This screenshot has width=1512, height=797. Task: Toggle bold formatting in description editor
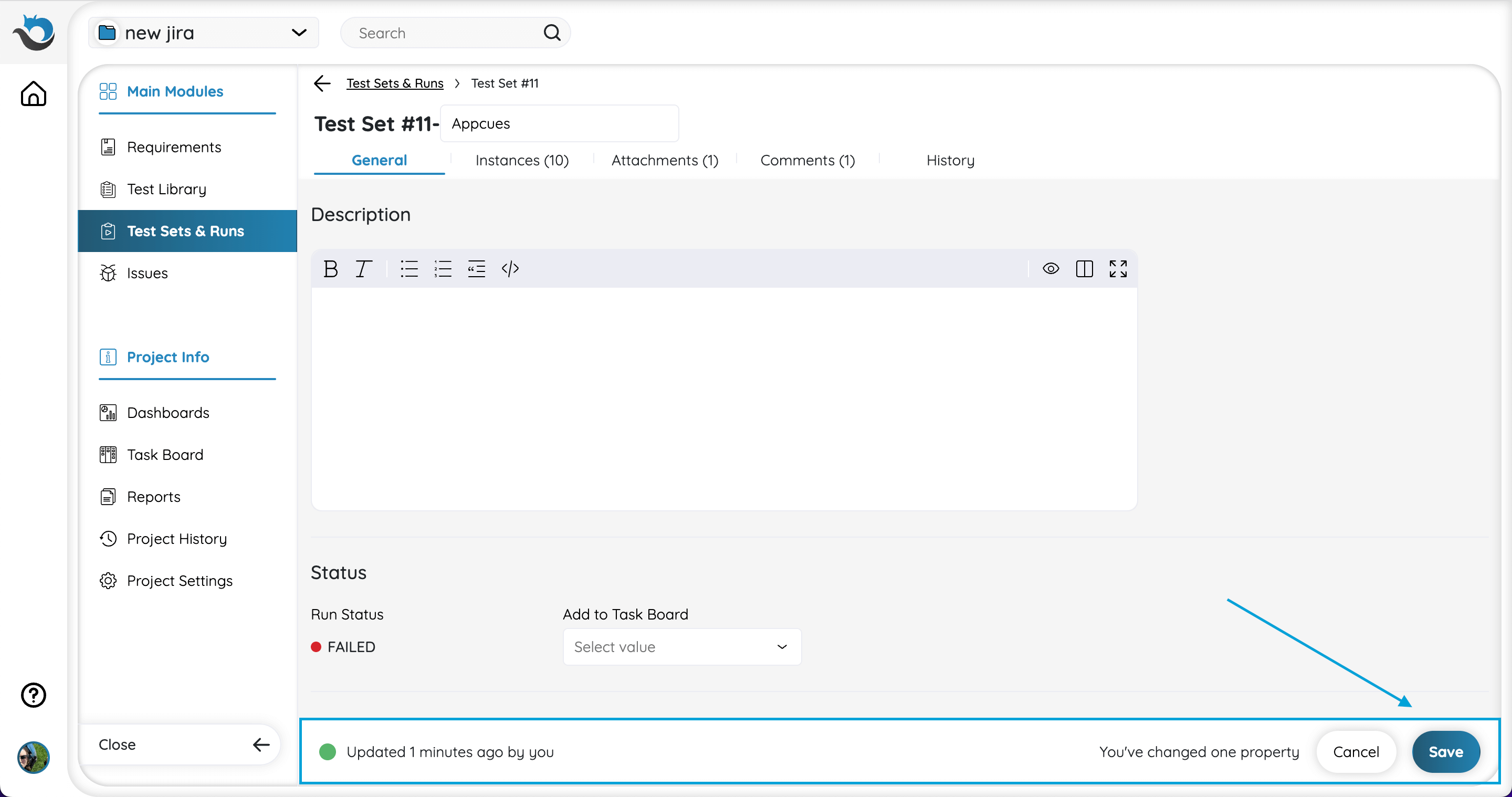(x=330, y=269)
